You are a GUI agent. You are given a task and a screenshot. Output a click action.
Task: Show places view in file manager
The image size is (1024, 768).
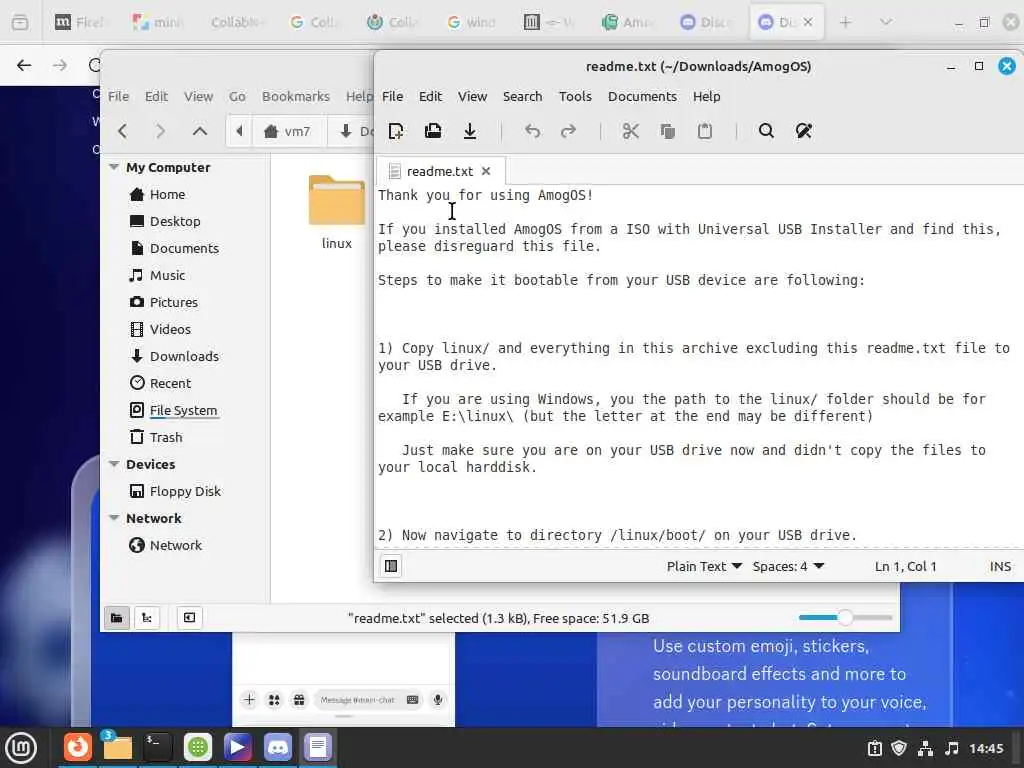[116, 618]
